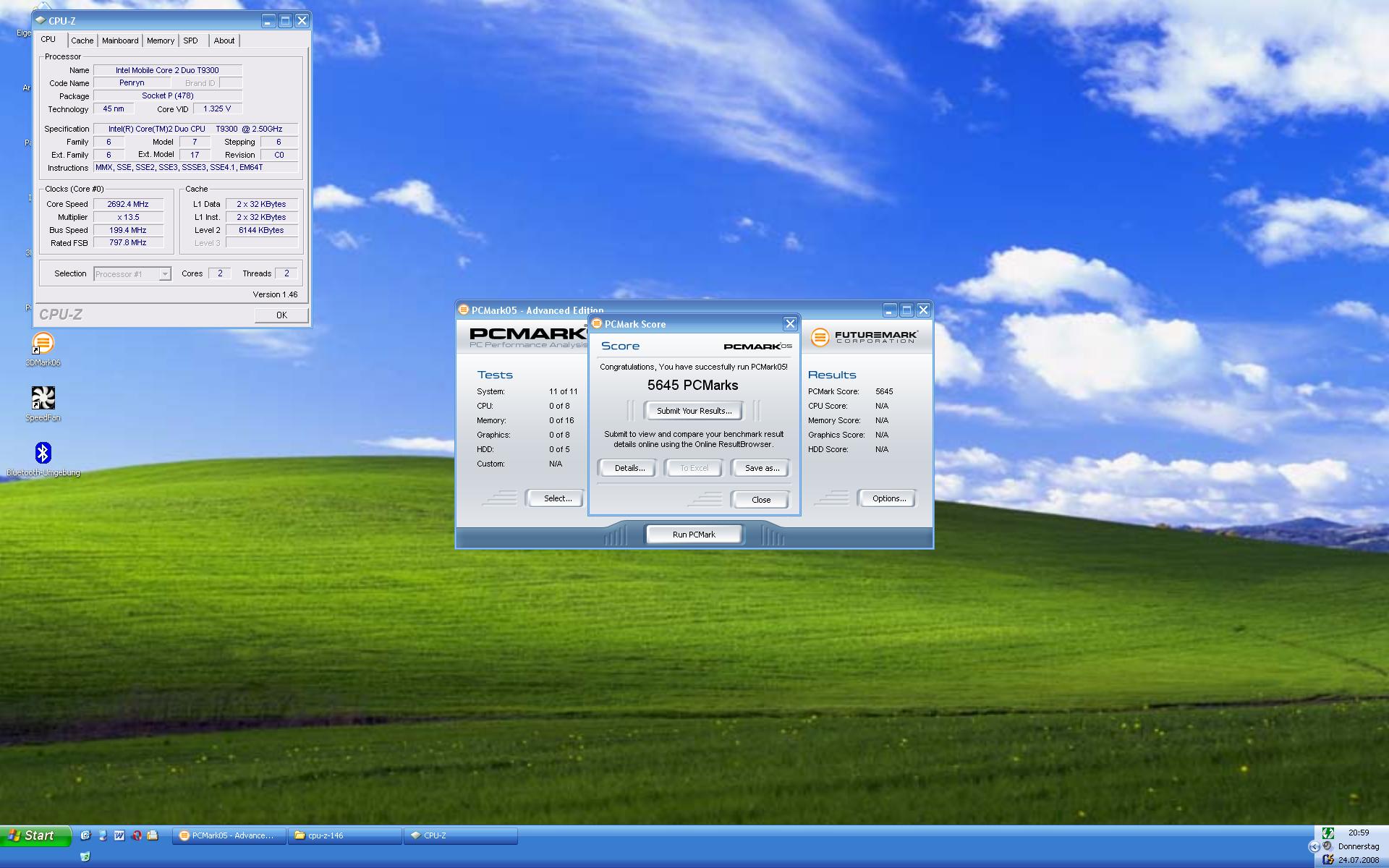Open PCMark05 Options button
The image size is (1389, 868).
pos(888,498)
